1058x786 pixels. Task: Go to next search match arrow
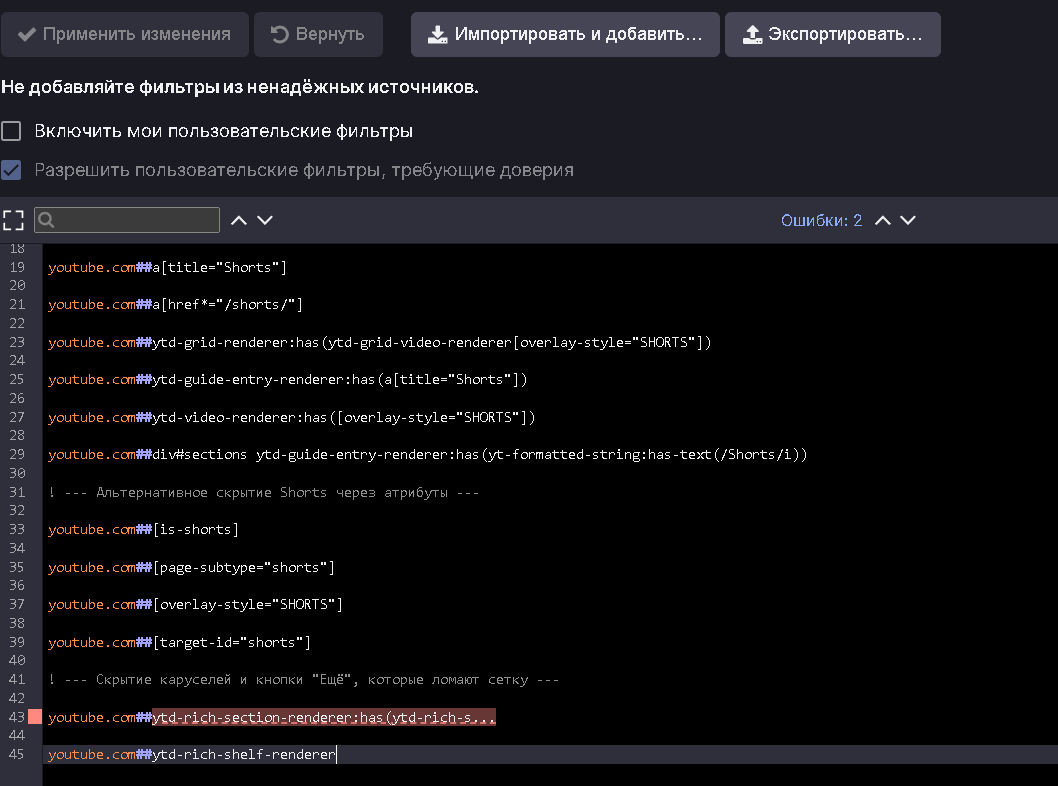point(265,220)
